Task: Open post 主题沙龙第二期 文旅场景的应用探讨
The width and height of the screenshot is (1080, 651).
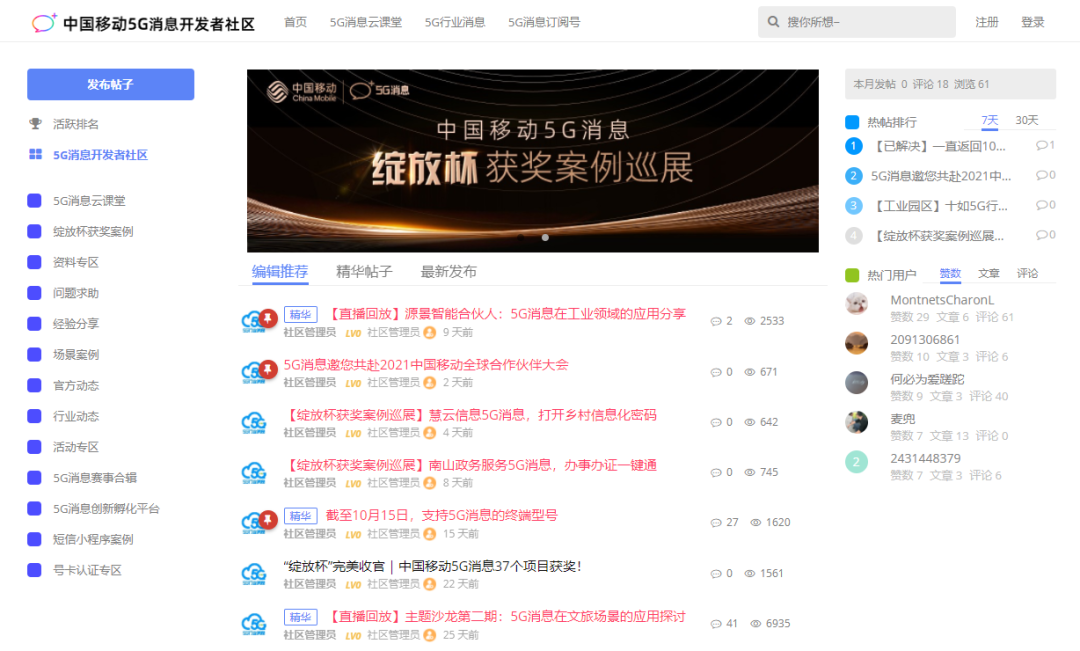Action: coord(506,617)
